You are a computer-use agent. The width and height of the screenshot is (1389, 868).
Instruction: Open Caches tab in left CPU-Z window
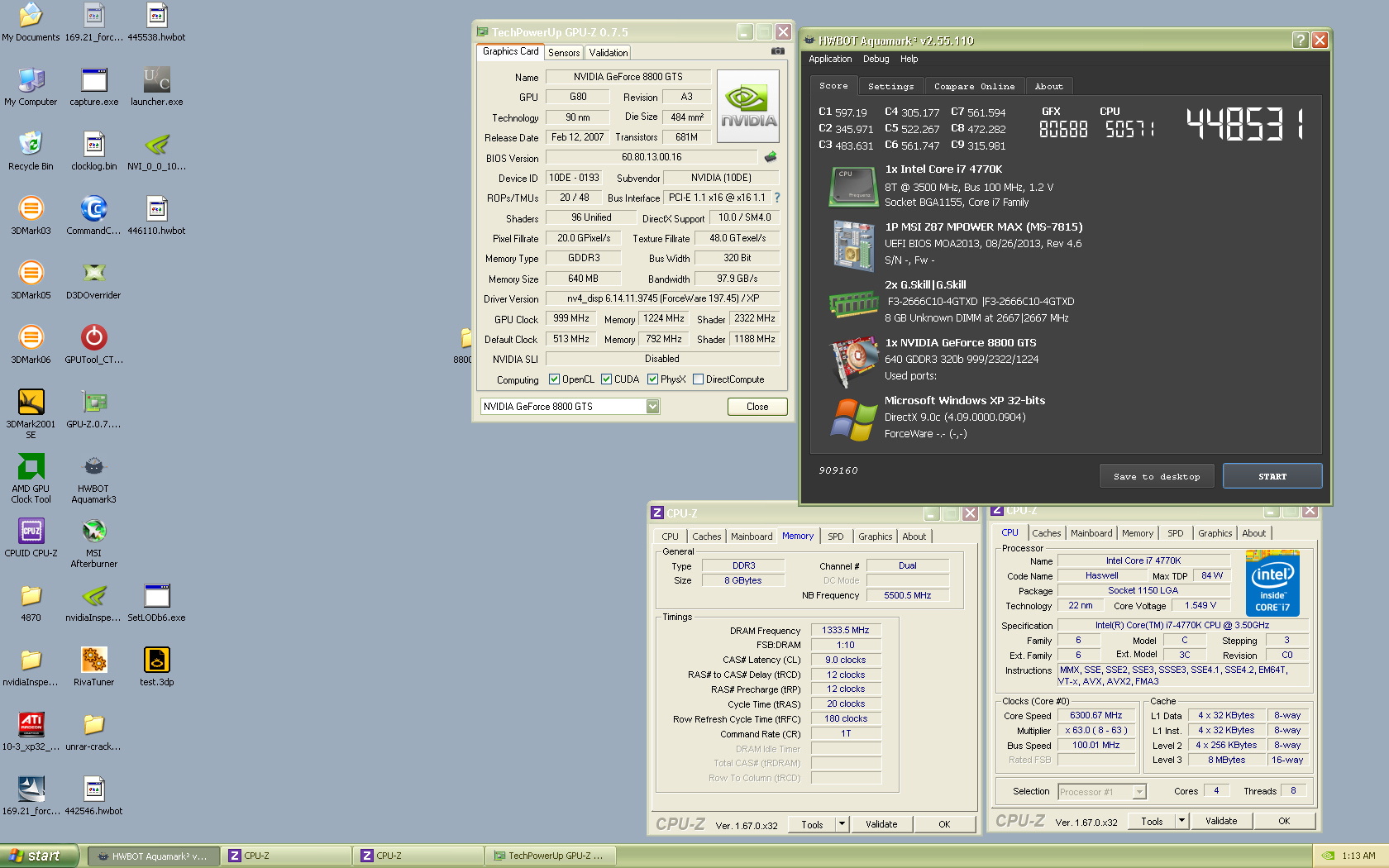(x=706, y=537)
